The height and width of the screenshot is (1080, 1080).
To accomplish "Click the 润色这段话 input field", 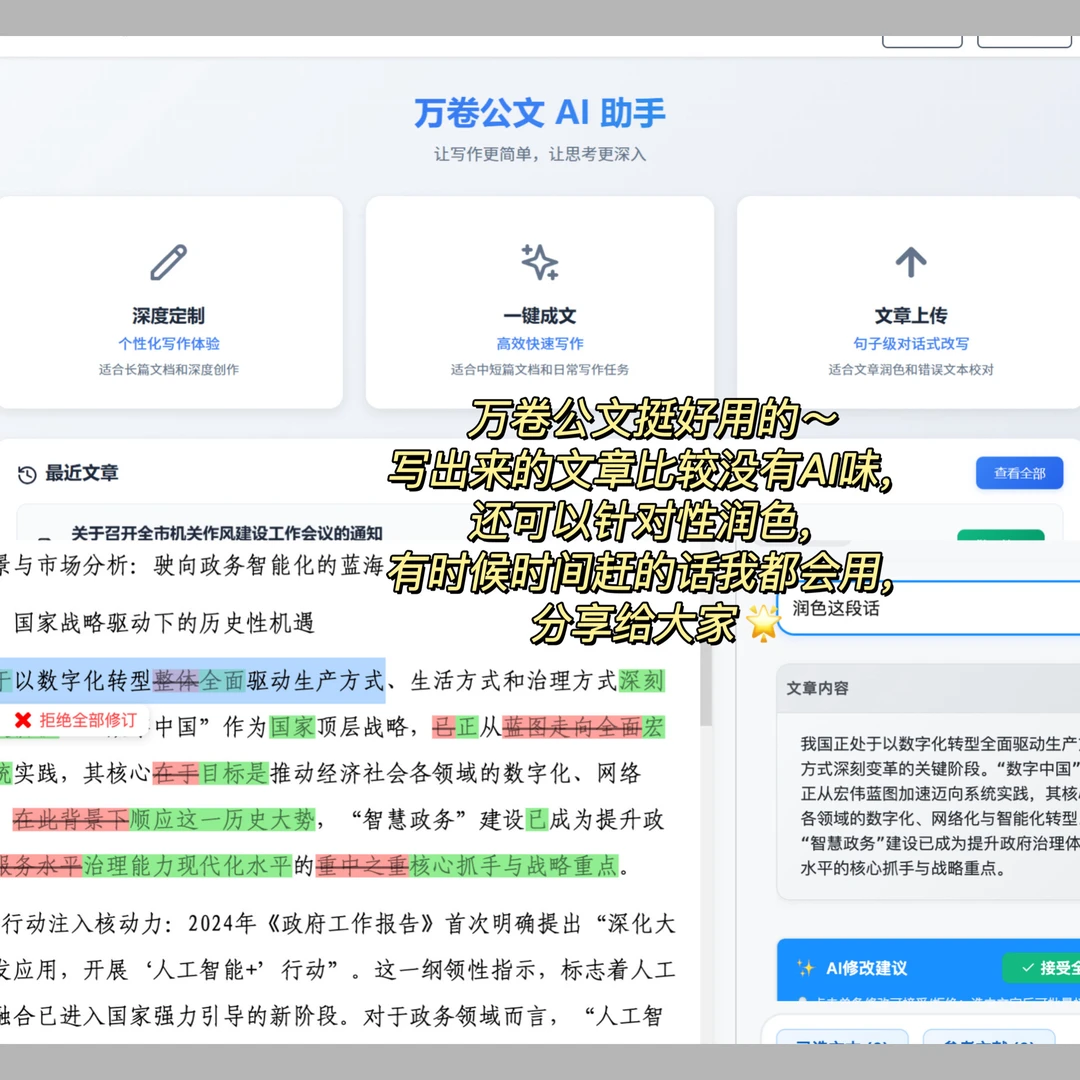I will click(x=930, y=608).
